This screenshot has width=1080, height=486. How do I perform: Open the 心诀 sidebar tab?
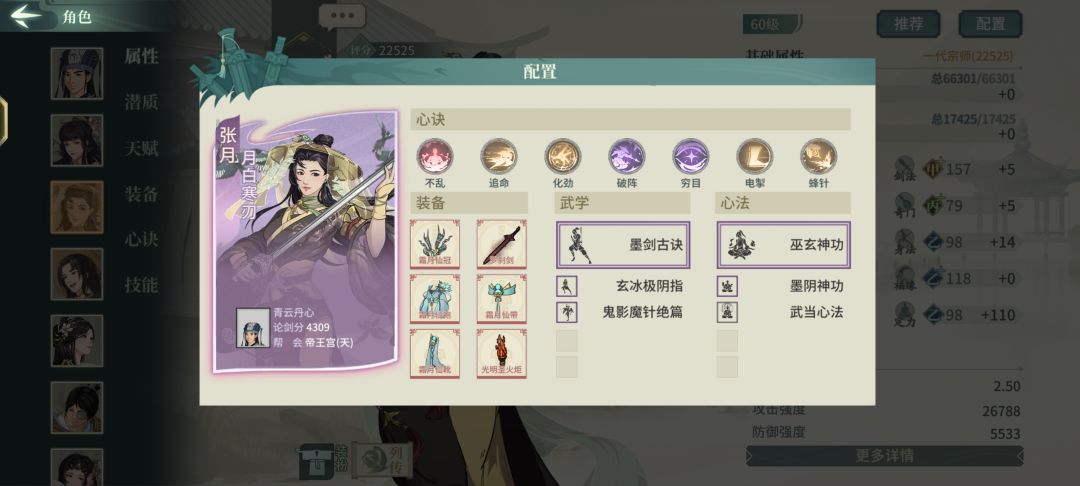coord(141,239)
